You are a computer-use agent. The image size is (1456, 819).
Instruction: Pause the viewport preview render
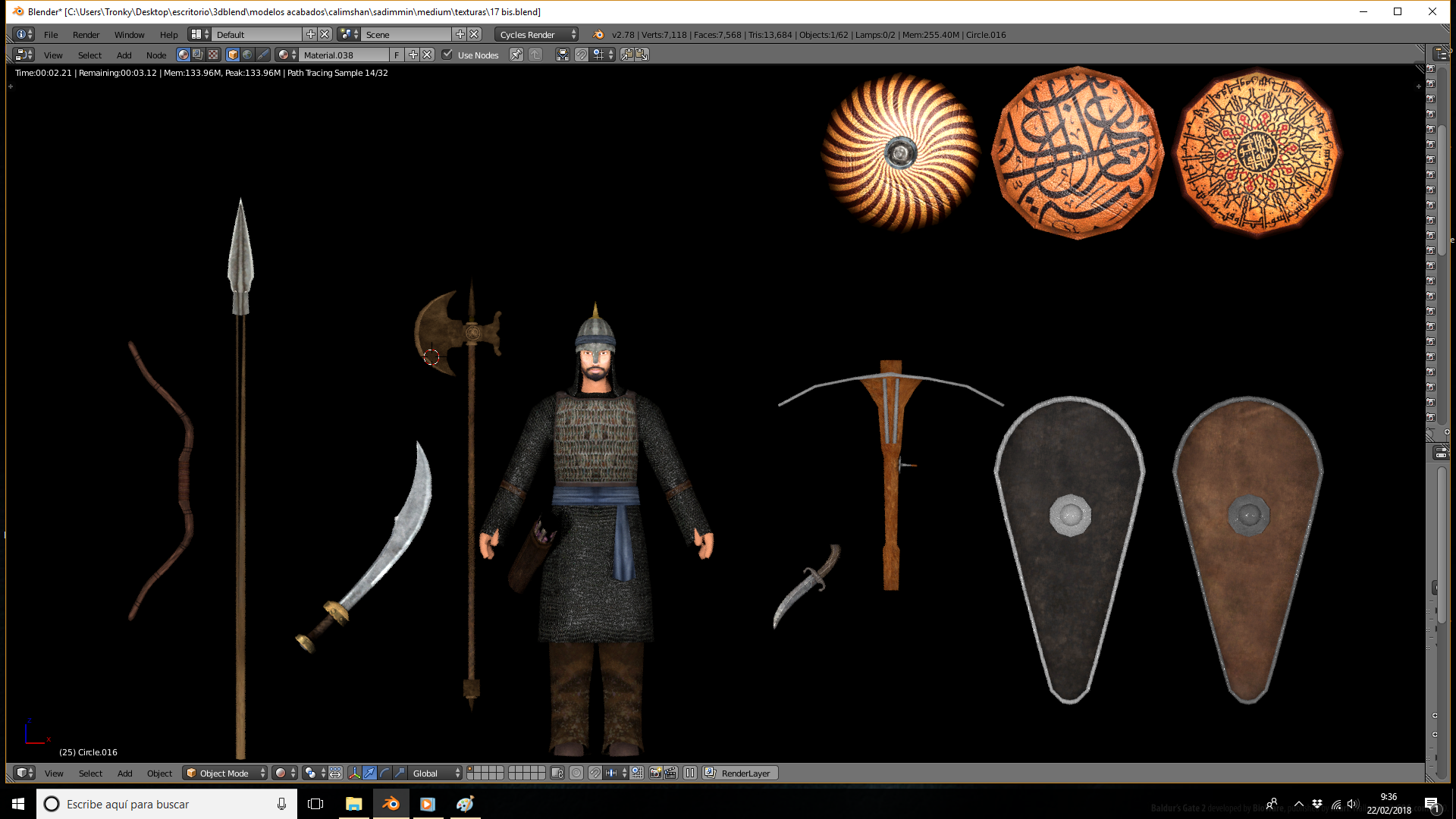(690, 773)
